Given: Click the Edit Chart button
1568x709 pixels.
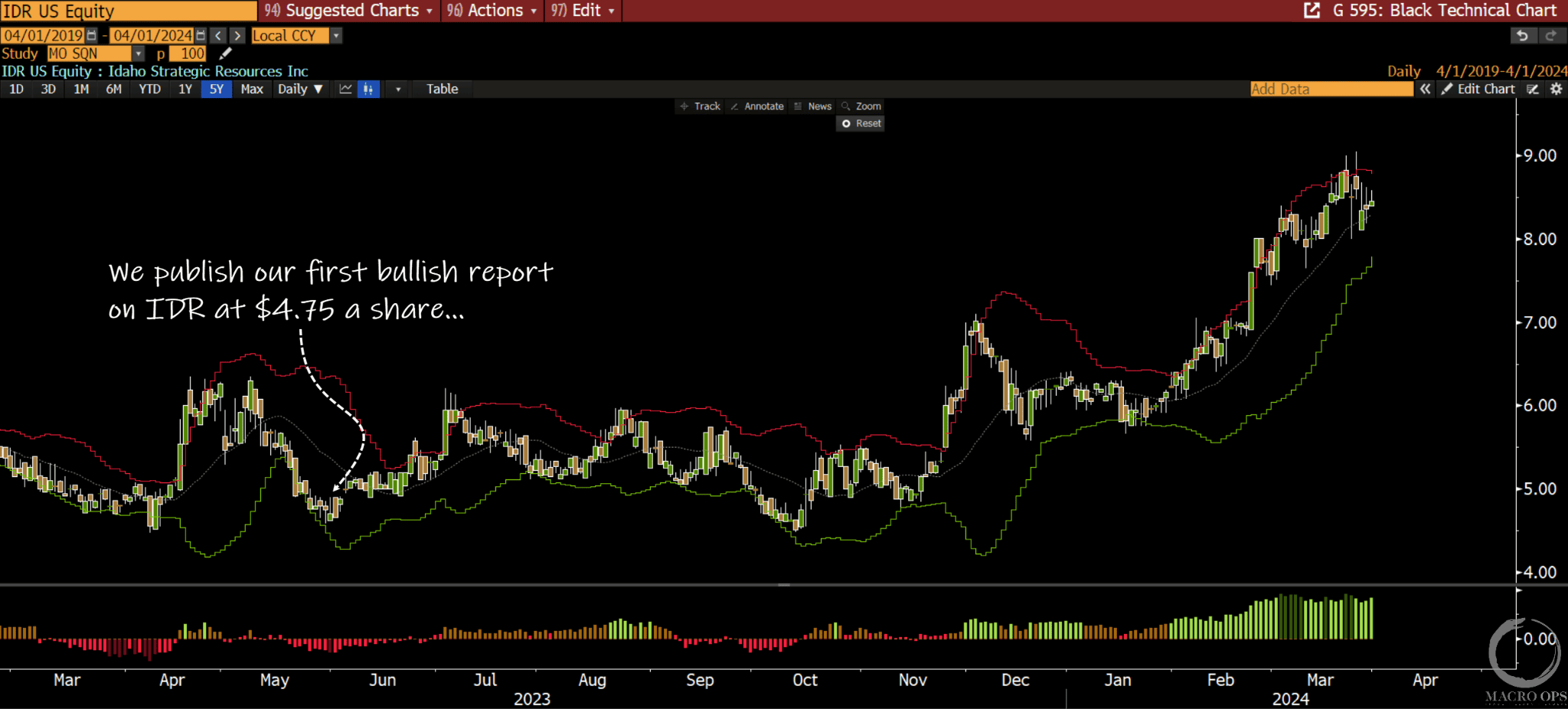Looking at the screenshot, I should click(1478, 89).
